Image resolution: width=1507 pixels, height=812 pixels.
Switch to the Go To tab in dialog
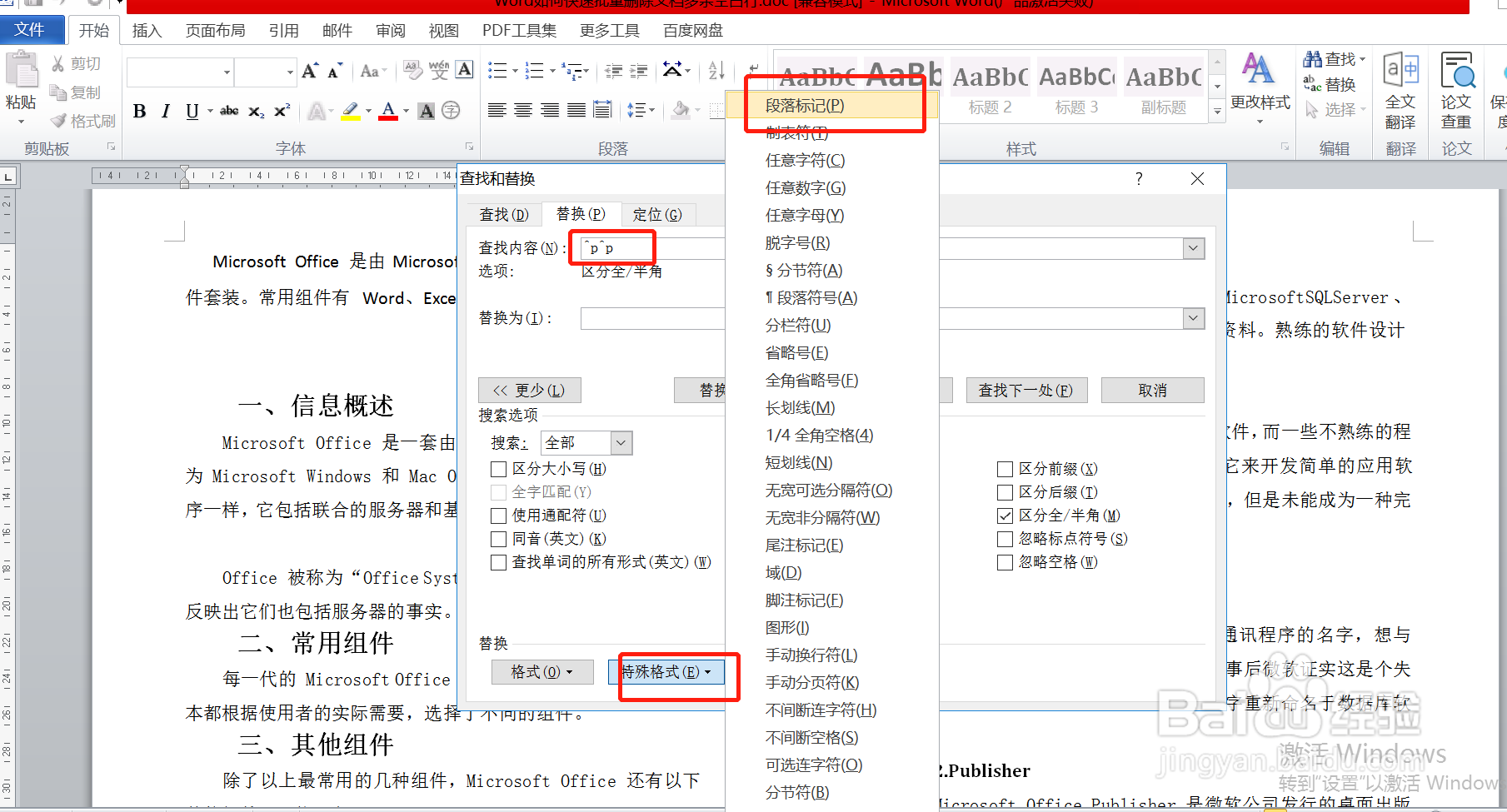[x=657, y=215]
